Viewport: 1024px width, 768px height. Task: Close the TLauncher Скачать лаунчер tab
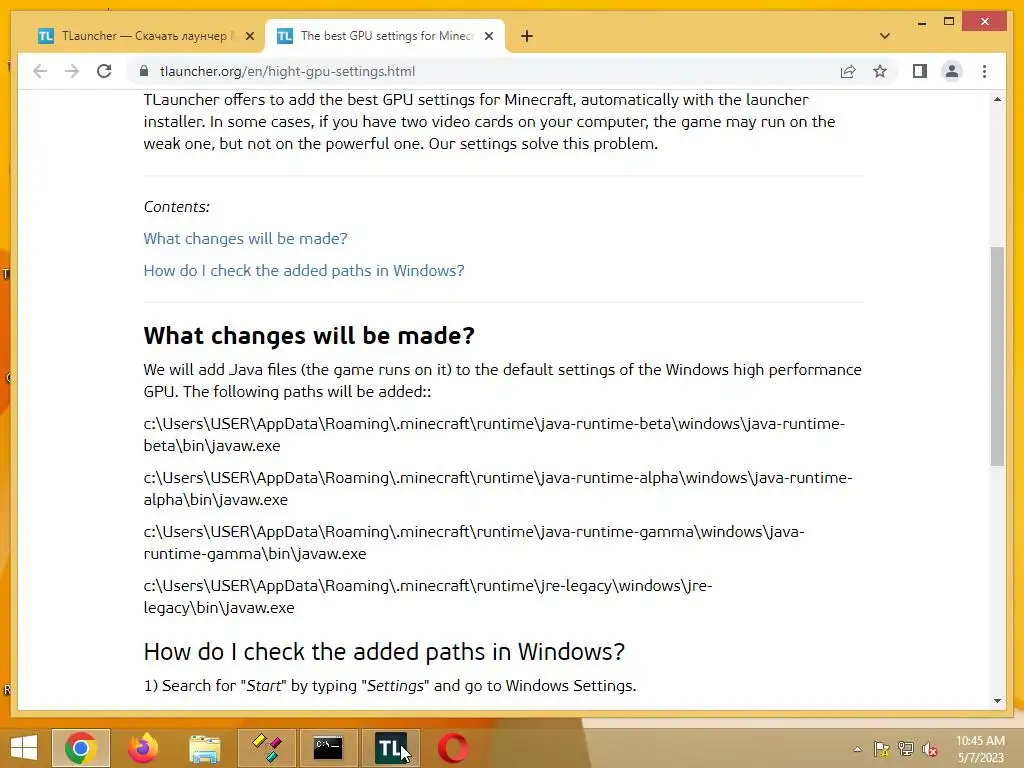(x=249, y=36)
